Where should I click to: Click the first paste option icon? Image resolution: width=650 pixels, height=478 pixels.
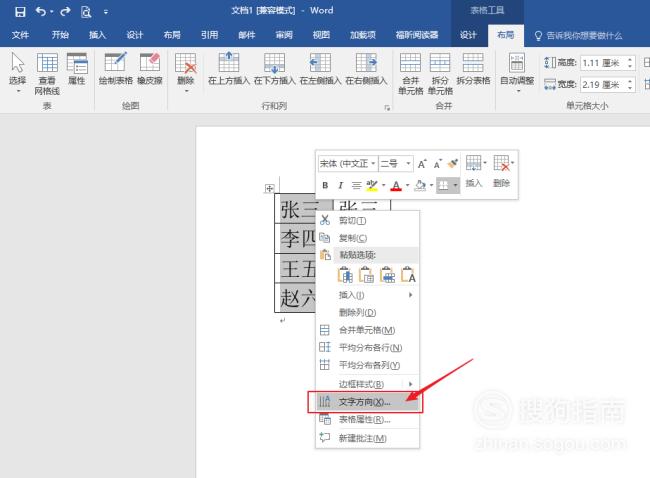point(345,274)
